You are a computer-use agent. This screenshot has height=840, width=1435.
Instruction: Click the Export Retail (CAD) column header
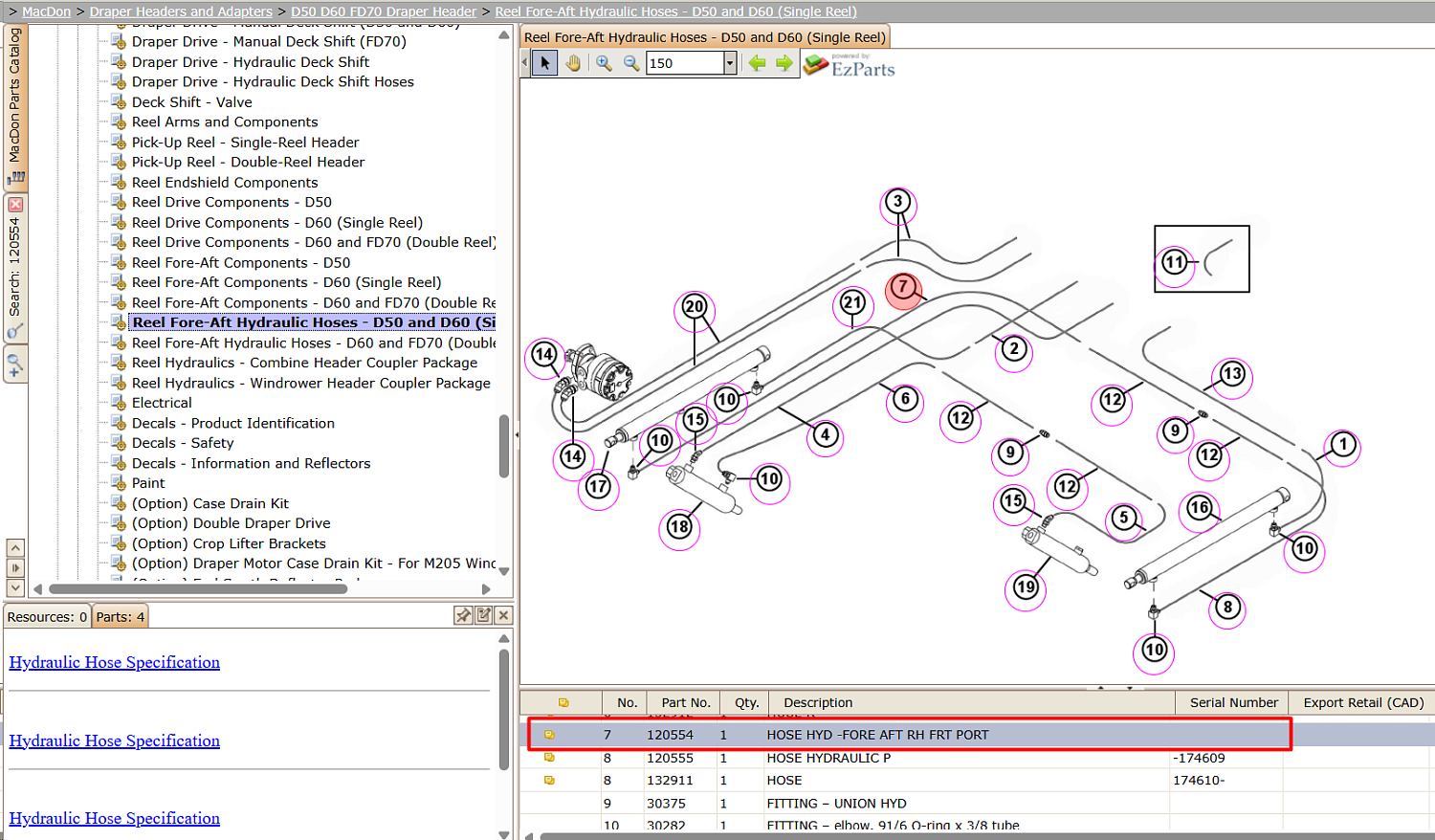click(1363, 702)
